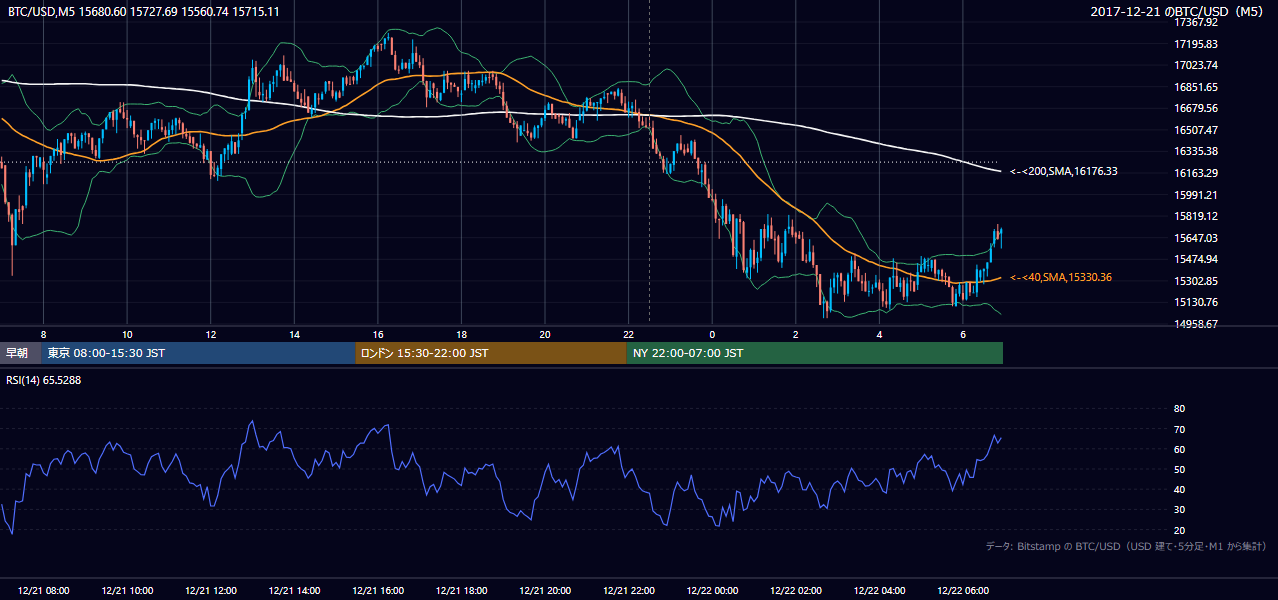Click price axis value 17195.83
The height and width of the screenshot is (600, 1278).
(x=1195, y=44)
